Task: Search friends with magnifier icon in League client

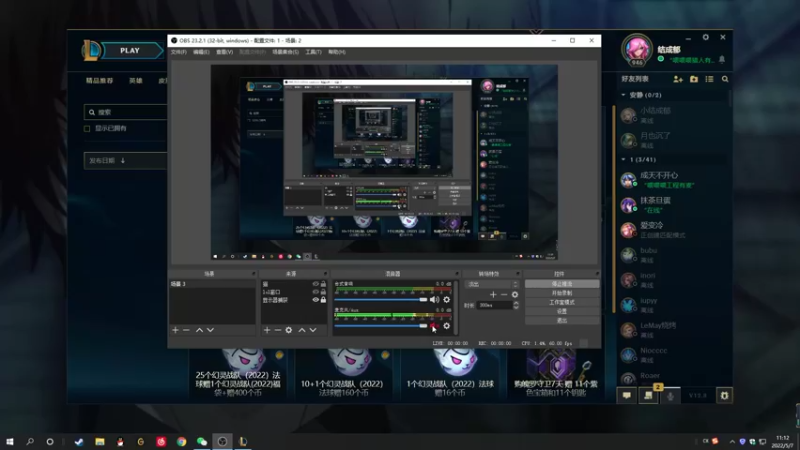Action: (x=725, y=79)
